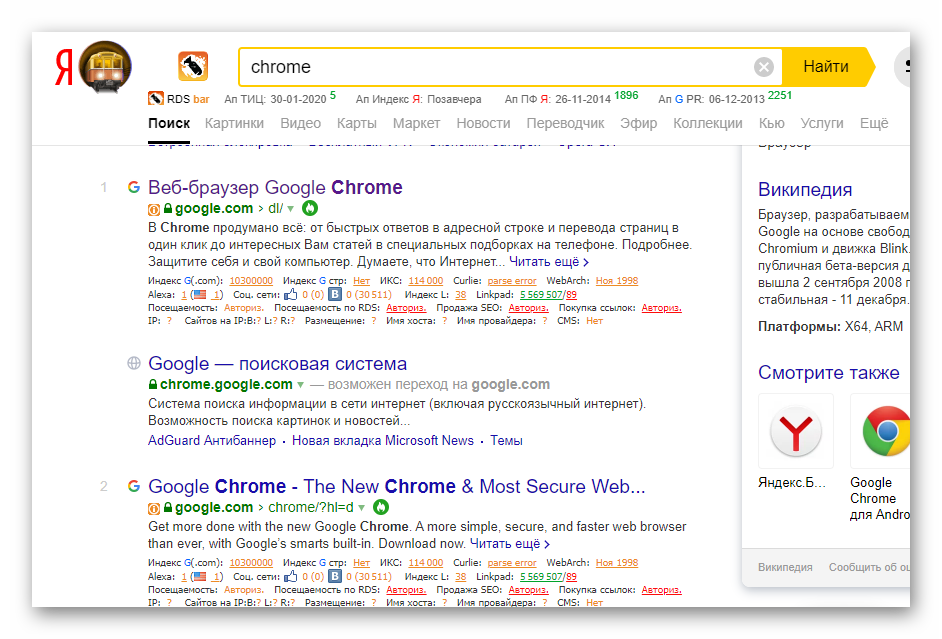Click the Ап ТИЦ: 30-01-2020 text

click(275, 99)
